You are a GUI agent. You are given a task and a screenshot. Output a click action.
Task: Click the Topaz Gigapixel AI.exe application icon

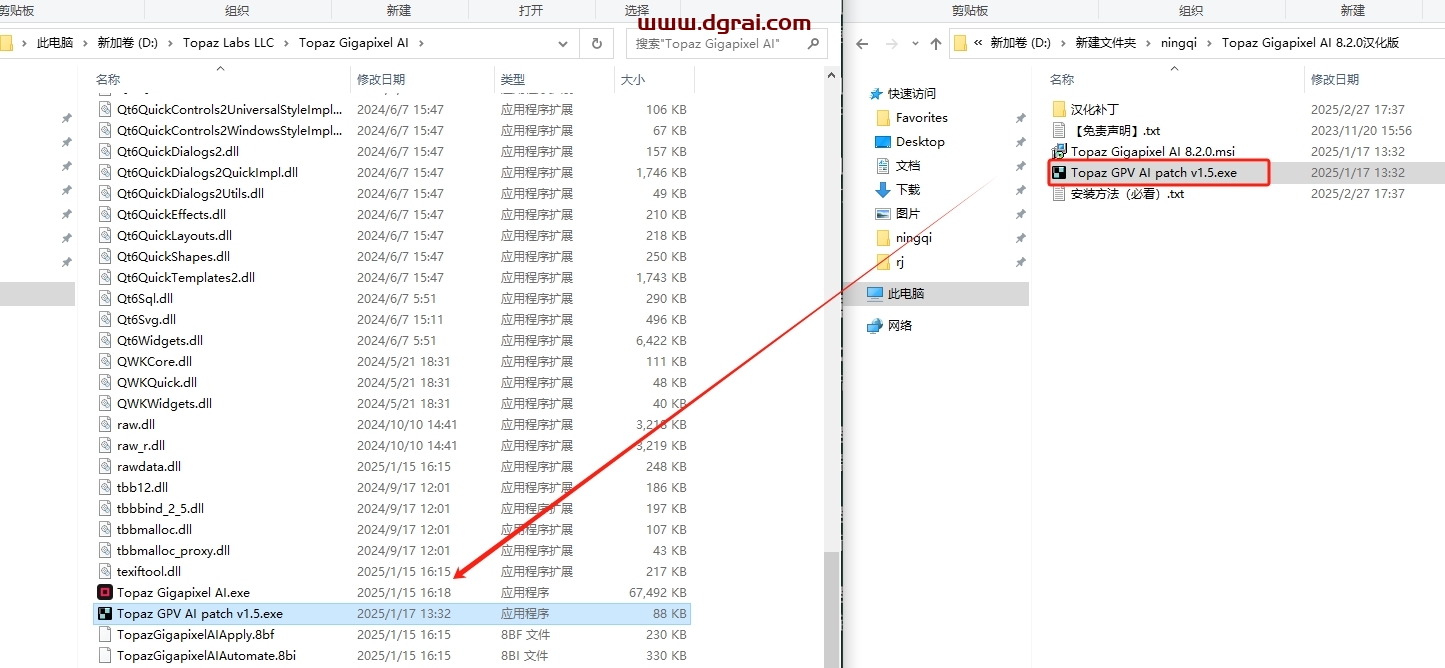(x=104, y=593)
